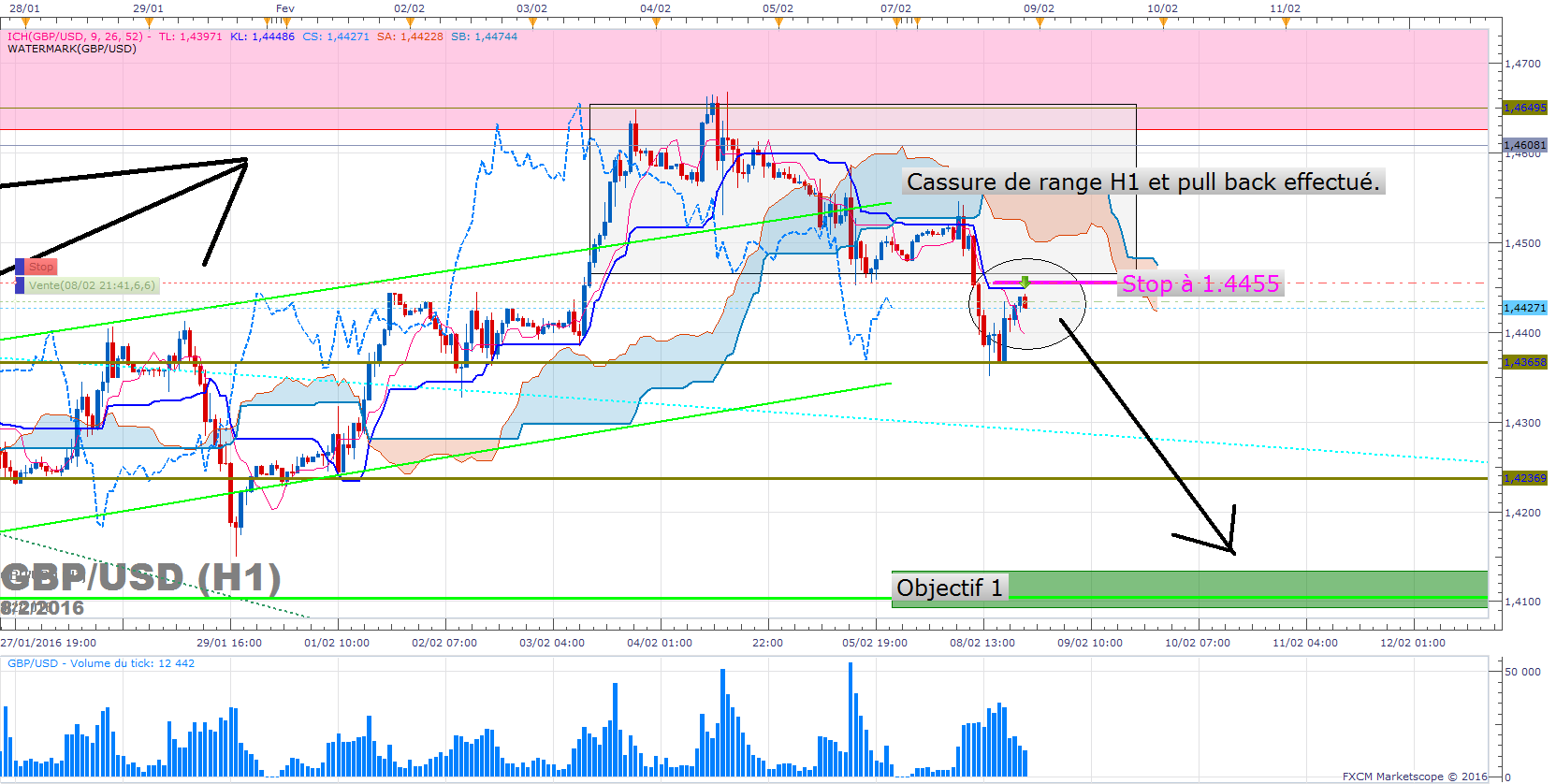Click the 1,46081 price level tag
This screenshot has height=784, width=1556.
coord(1525,145)
